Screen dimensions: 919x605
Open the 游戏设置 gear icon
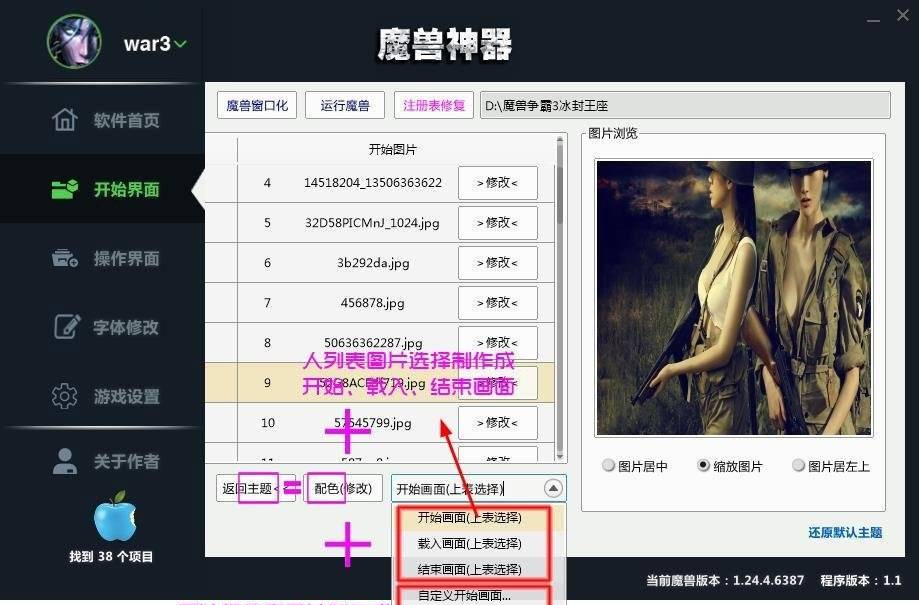coord(64,396)
